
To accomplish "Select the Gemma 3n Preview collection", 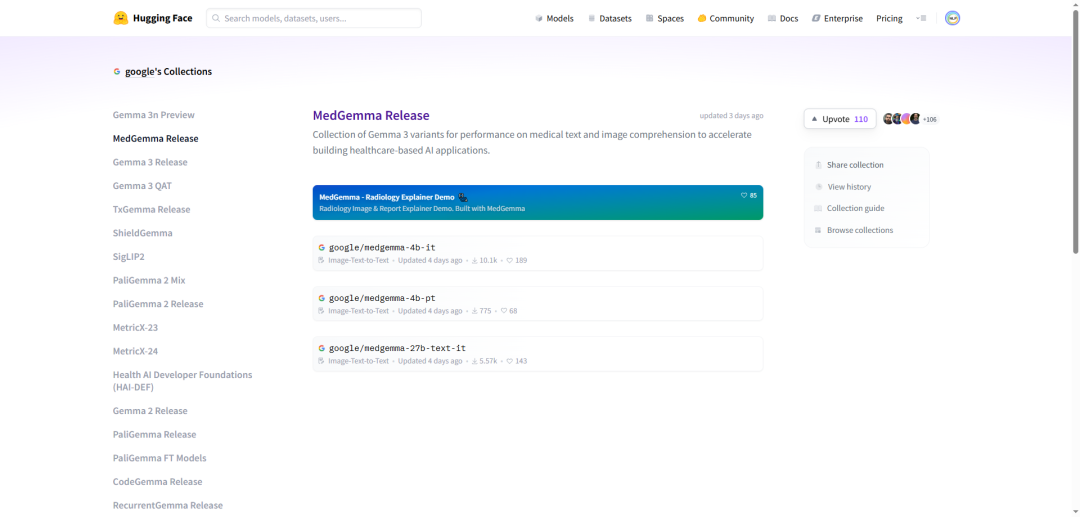I will pos(154,115).
